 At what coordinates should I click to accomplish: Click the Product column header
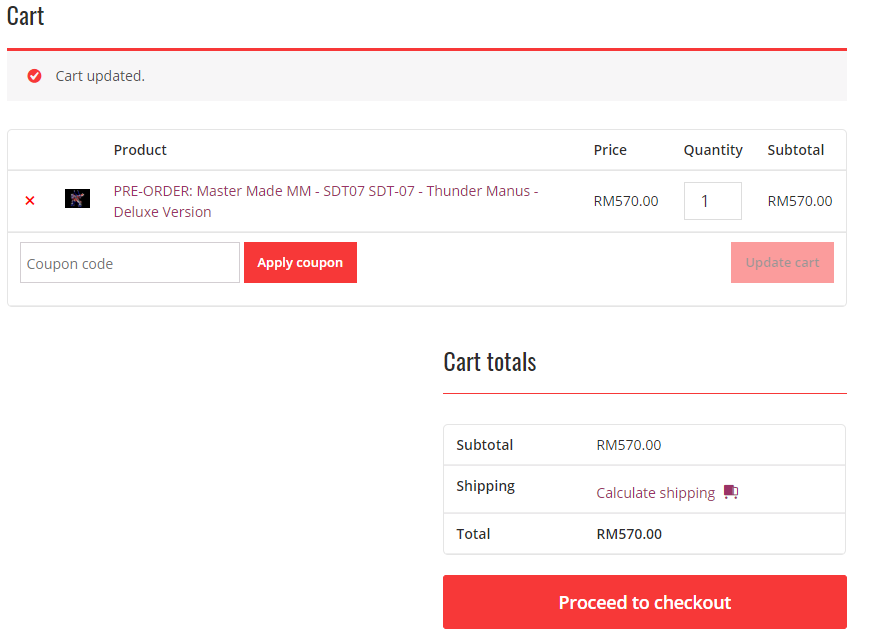(x=140, y=150)
